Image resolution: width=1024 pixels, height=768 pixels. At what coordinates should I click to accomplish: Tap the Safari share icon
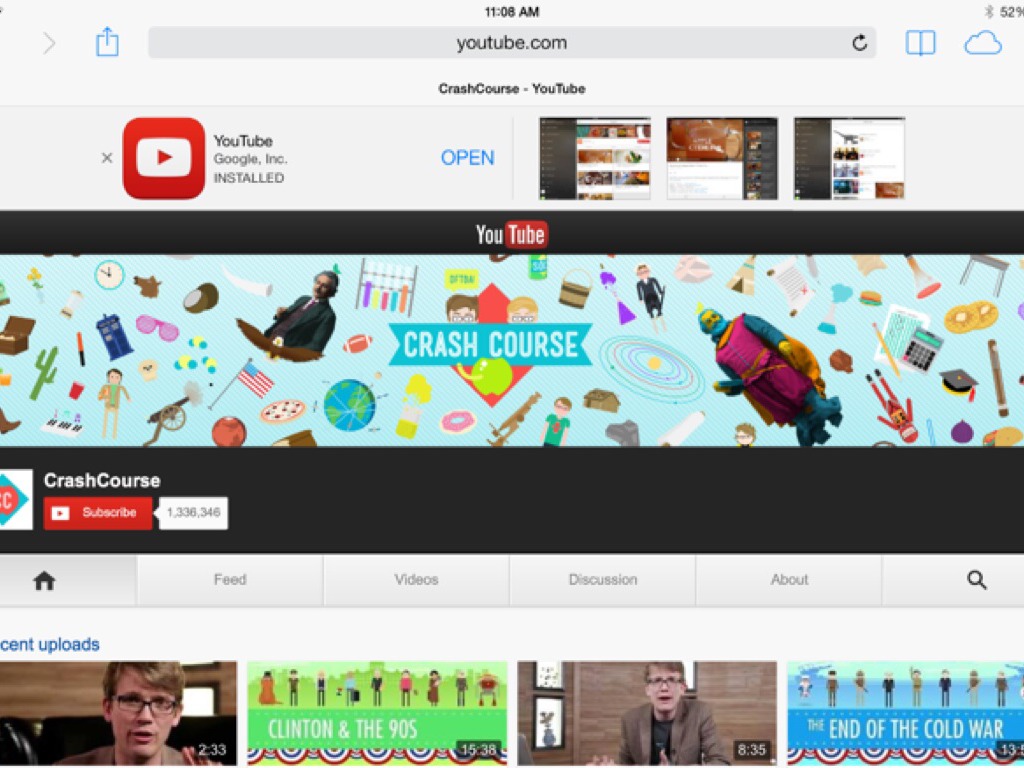coord(107,42)
